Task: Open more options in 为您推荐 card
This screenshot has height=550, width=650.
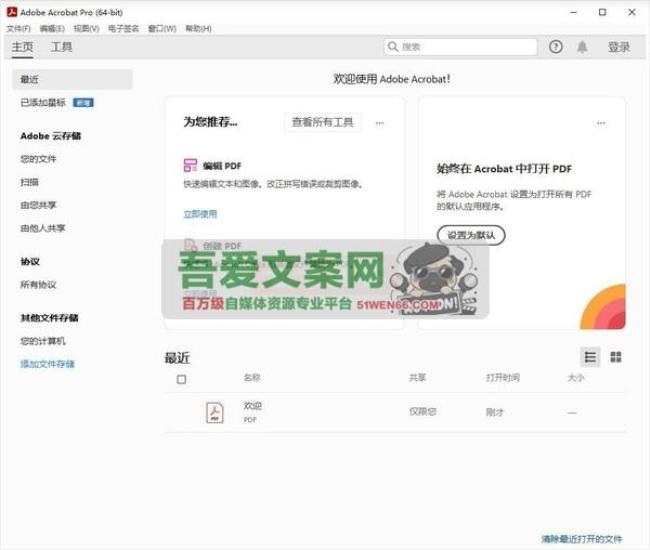Action: click(380, 123)
